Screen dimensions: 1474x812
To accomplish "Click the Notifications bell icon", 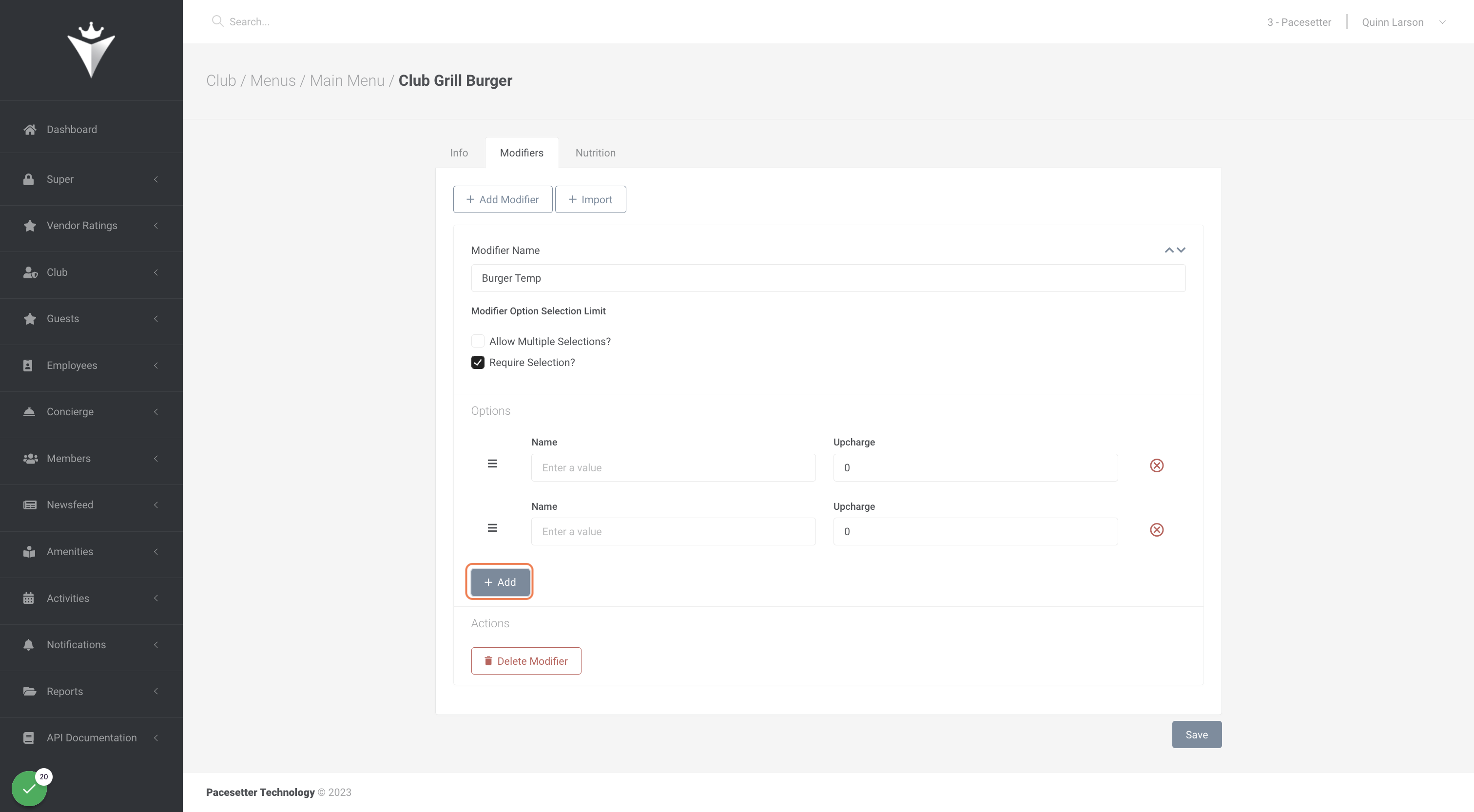I will (x=29, y=644).
